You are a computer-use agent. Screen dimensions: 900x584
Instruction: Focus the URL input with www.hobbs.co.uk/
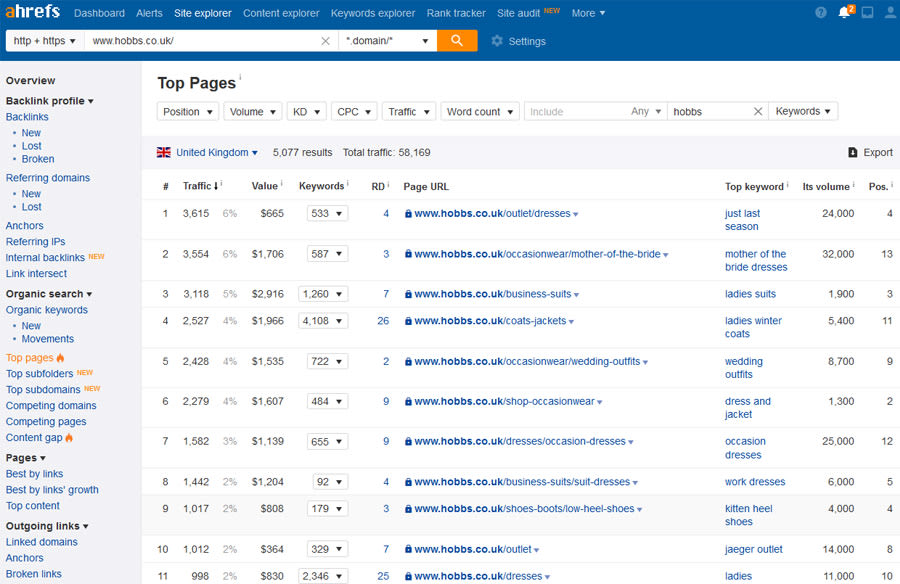click(x=201, y=41)
